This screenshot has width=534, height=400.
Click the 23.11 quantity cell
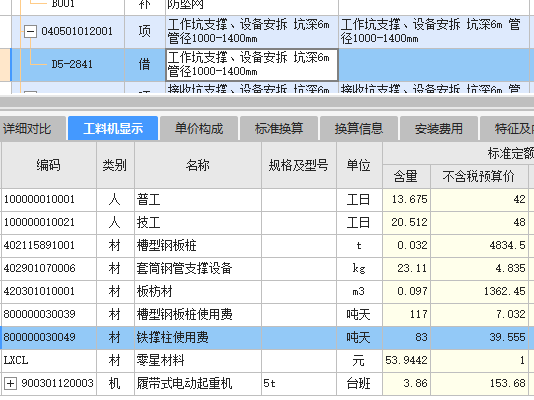[406, 269]
